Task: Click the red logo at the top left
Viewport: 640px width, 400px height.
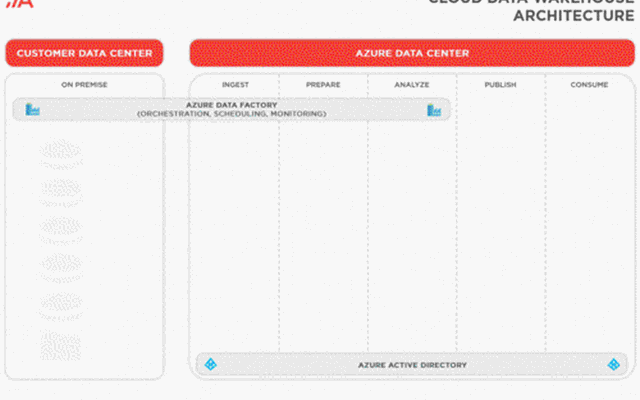Action: 20,4
